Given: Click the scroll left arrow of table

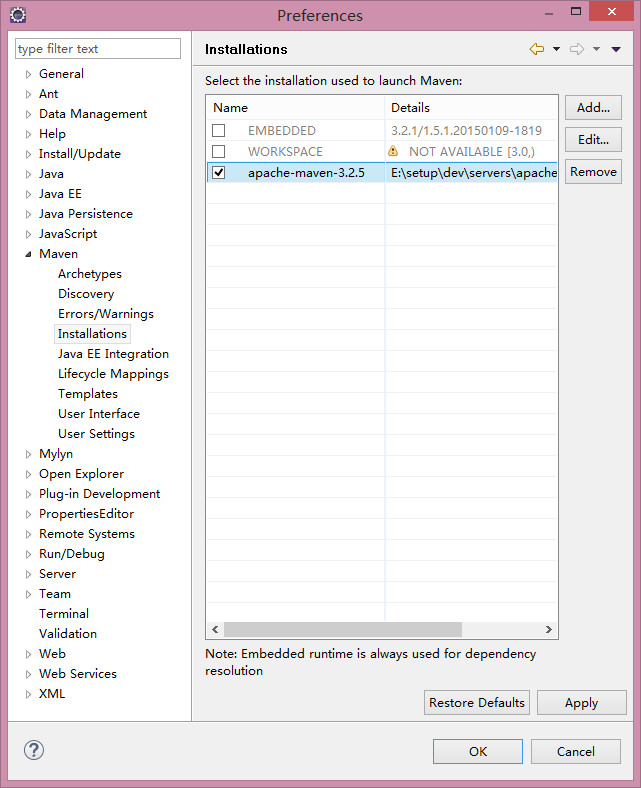Looking at the screenshot, I should tap(215, 629).
